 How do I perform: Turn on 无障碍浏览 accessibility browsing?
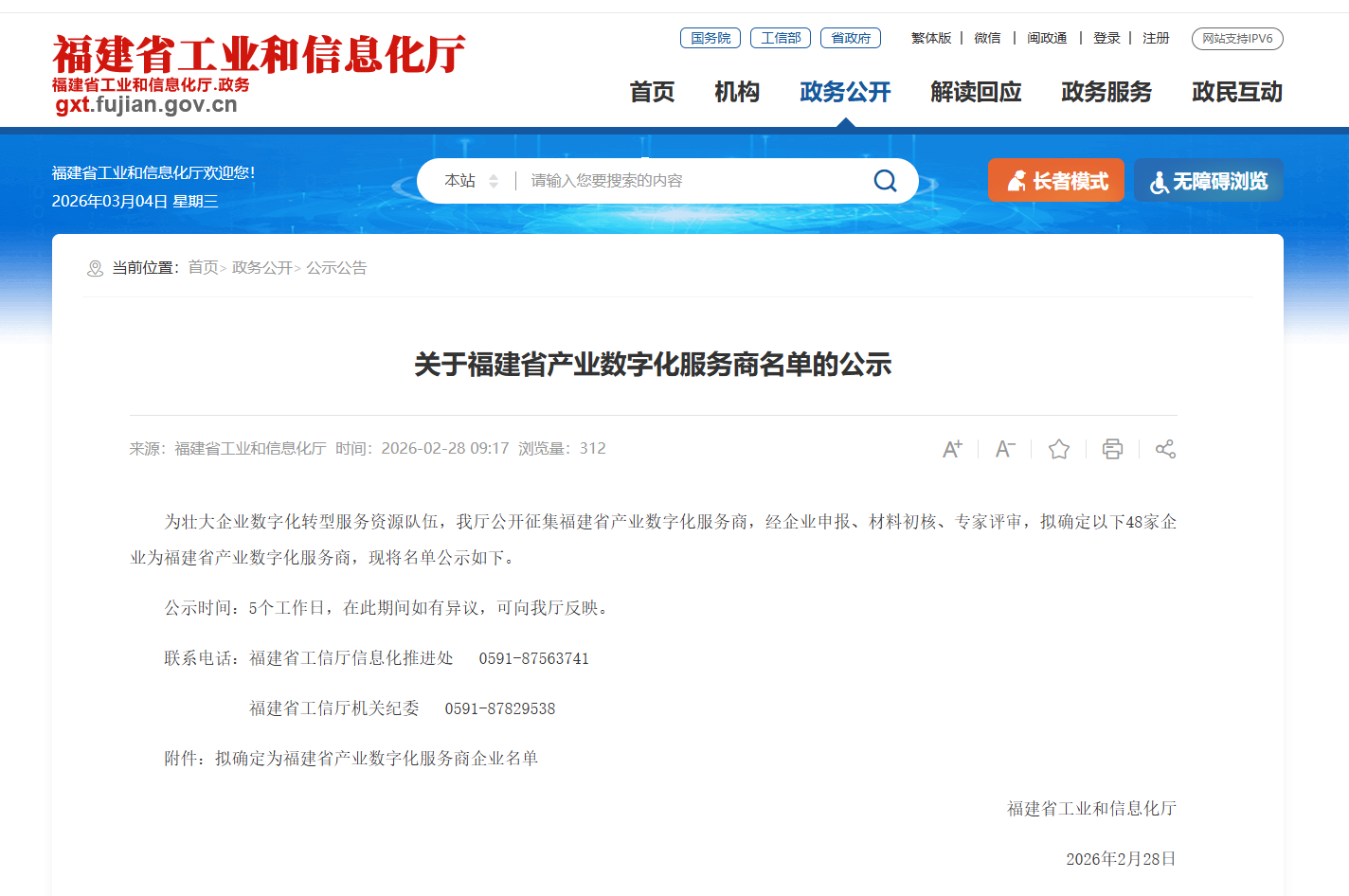(x=1208, y=181)
